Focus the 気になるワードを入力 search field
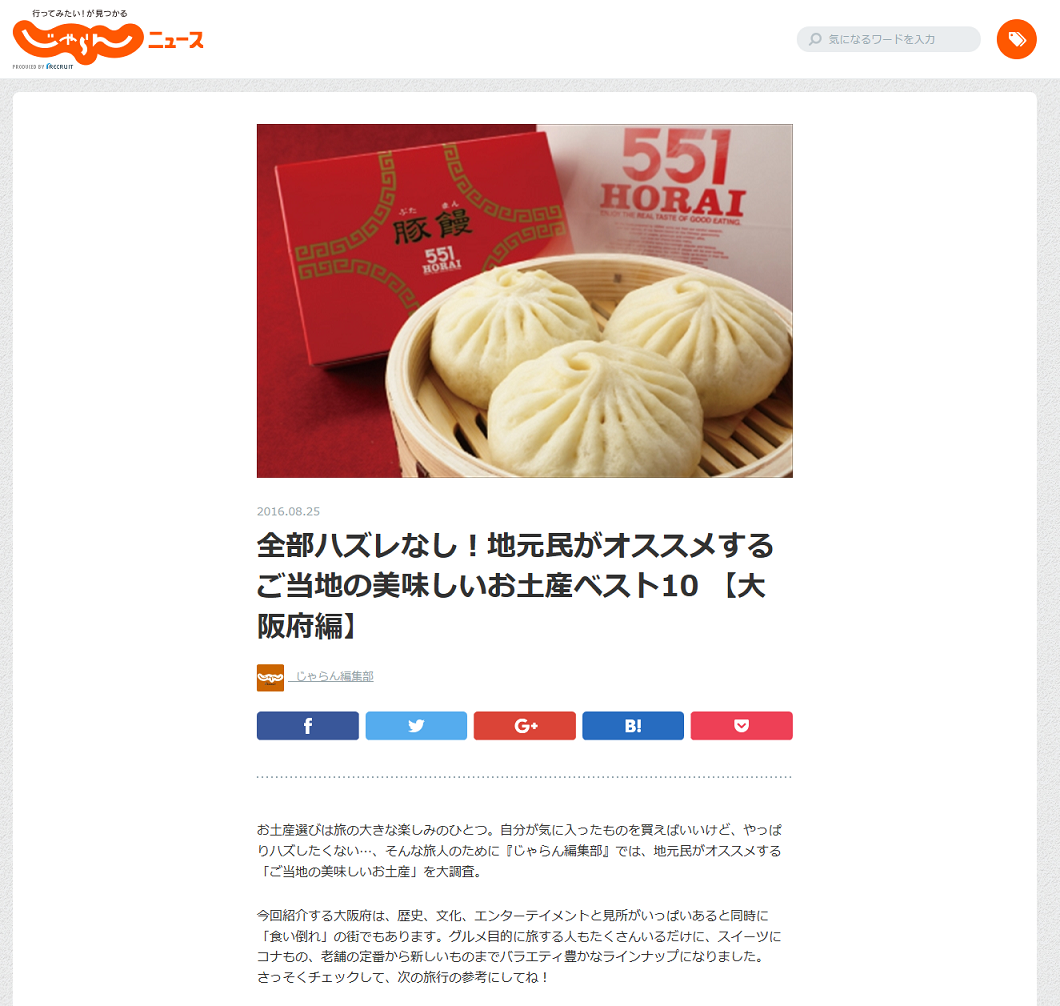The image size is (1060, 1006). [888, 39]
